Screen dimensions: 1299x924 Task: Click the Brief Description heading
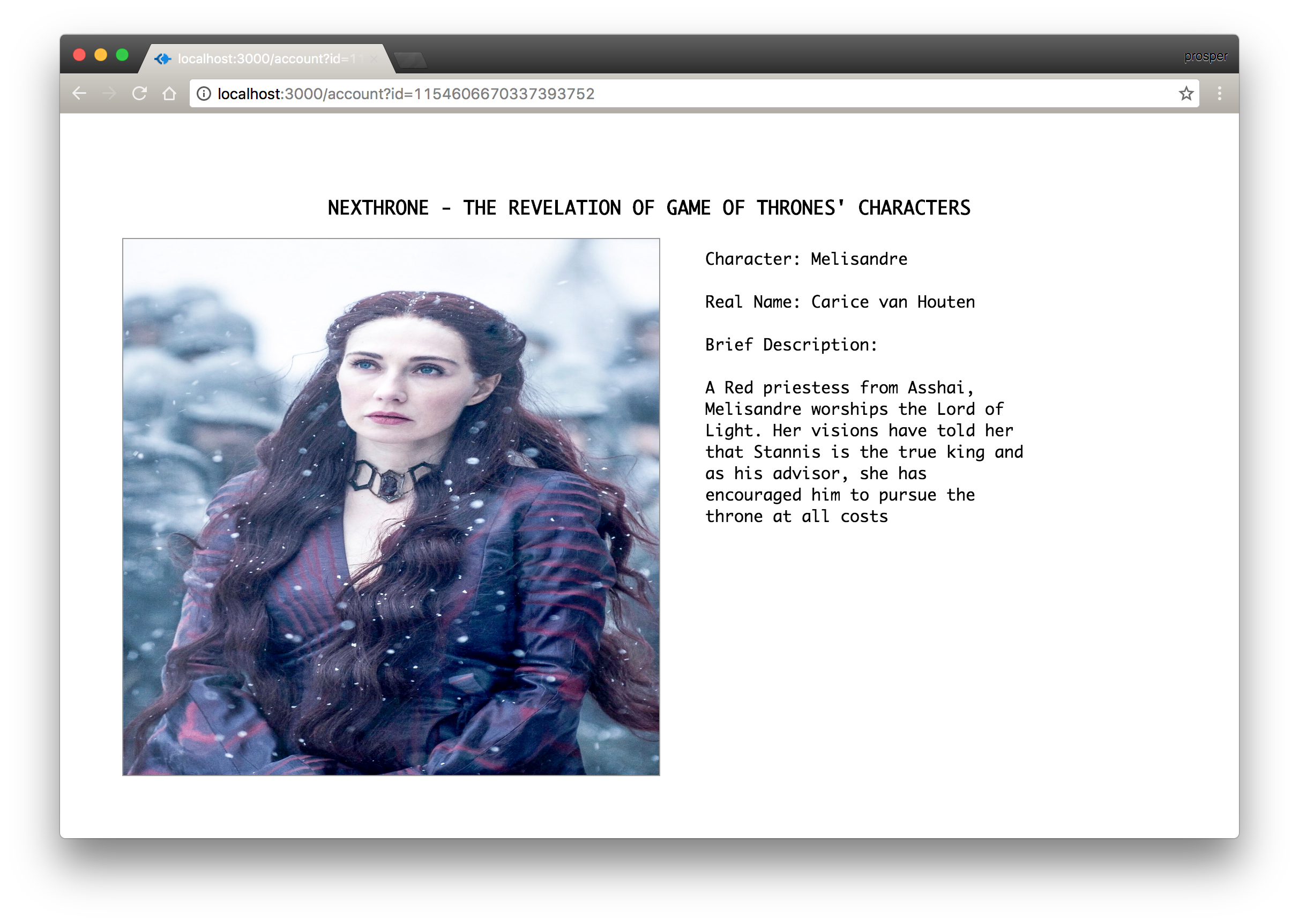click(790, 344)
